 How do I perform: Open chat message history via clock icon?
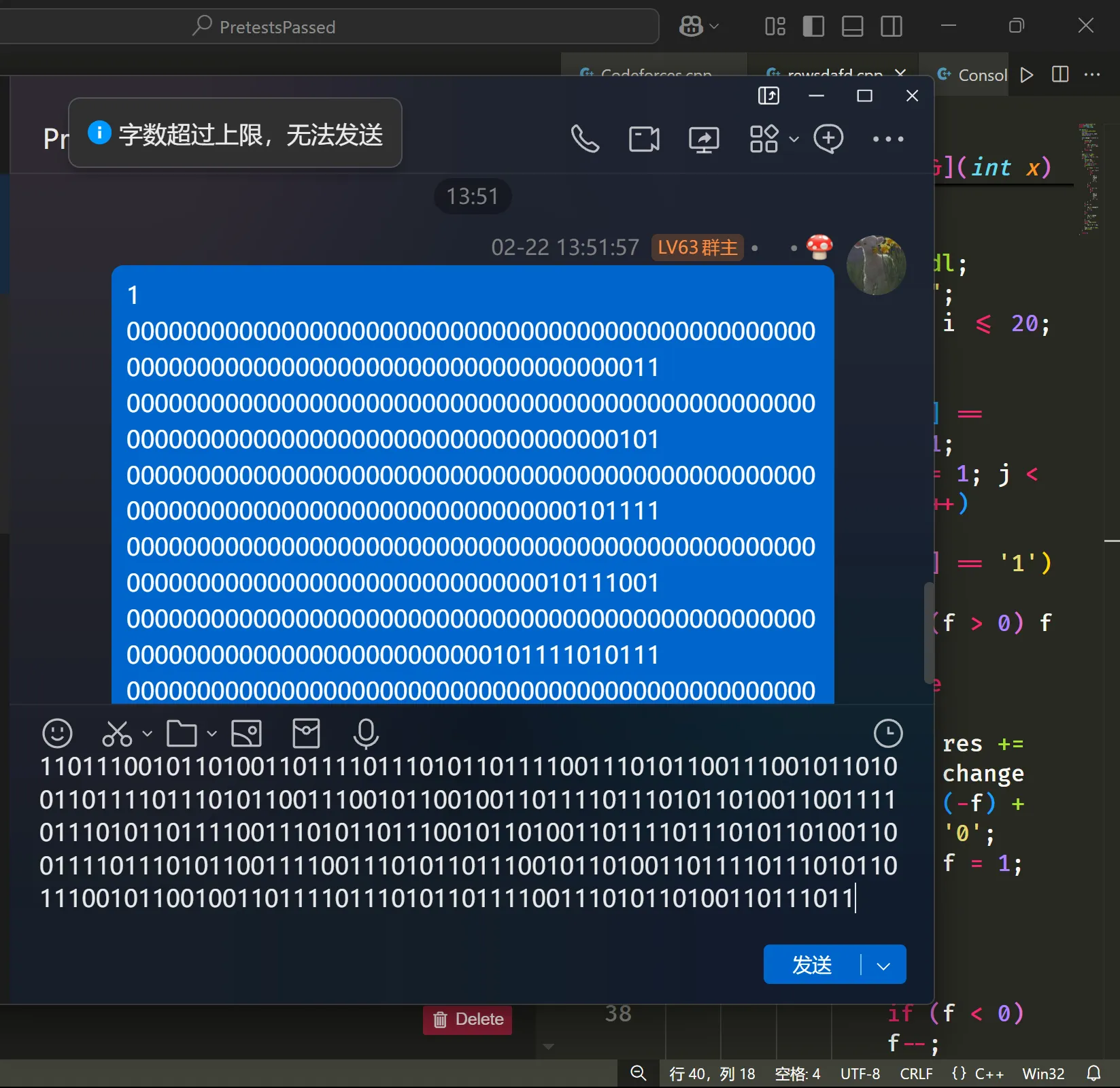(888, 734)
